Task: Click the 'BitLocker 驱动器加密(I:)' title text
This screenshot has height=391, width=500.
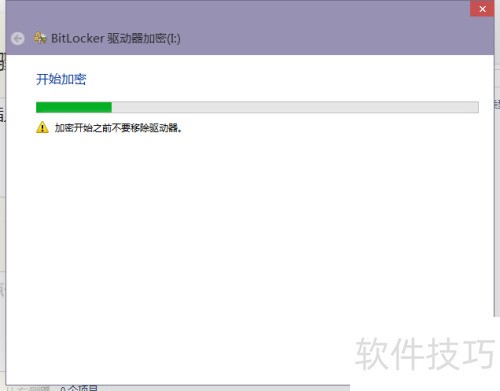Action: tap(116, 38)
